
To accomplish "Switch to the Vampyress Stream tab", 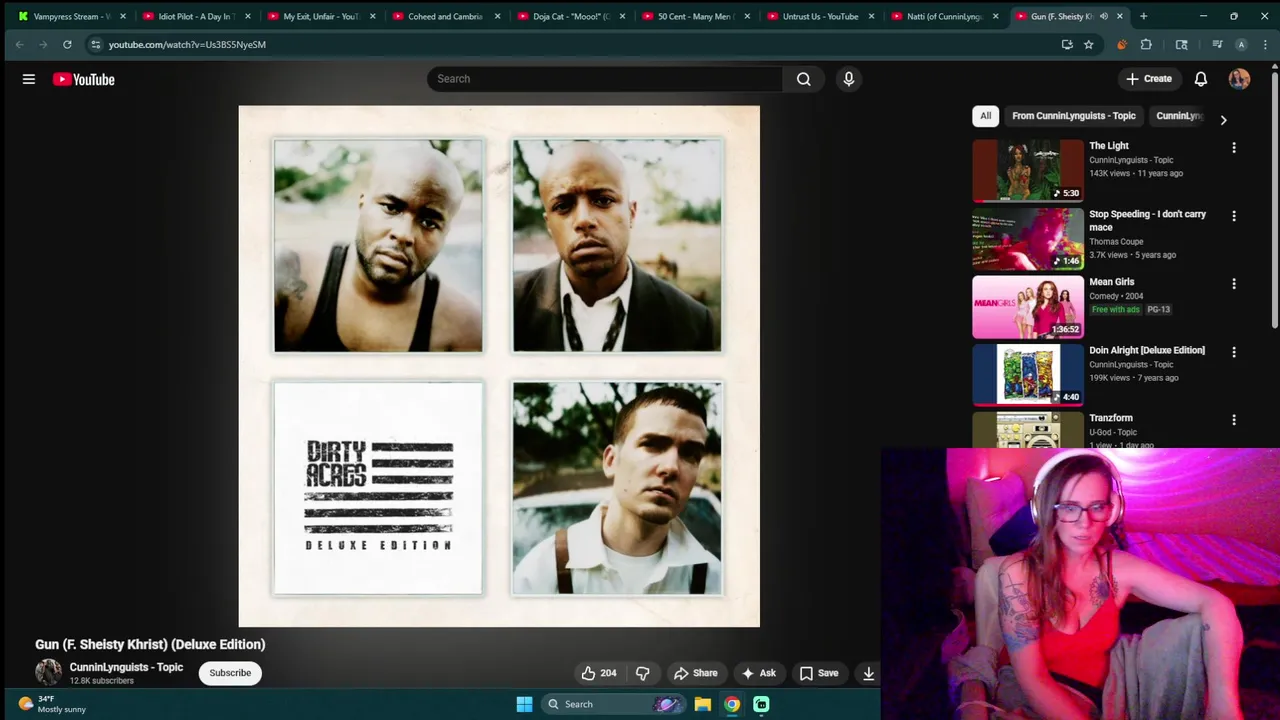I will [72, 16].
